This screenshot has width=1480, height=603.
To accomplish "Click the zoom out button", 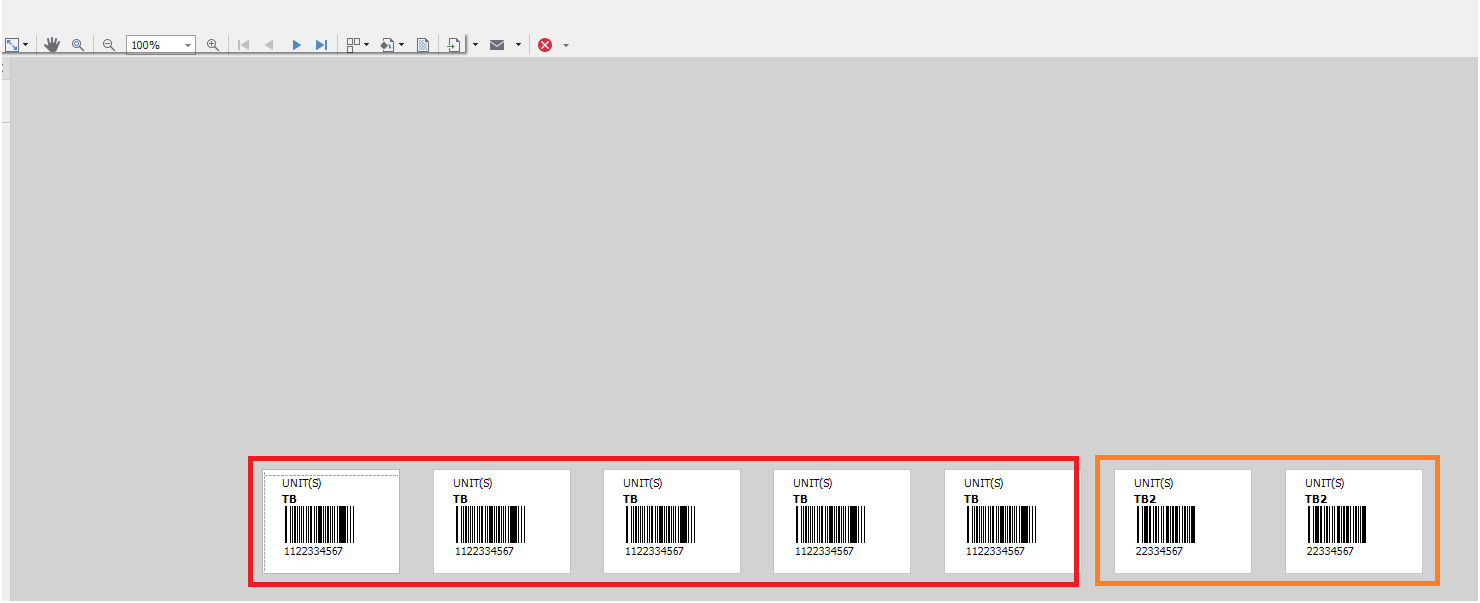I will point(109,45).
